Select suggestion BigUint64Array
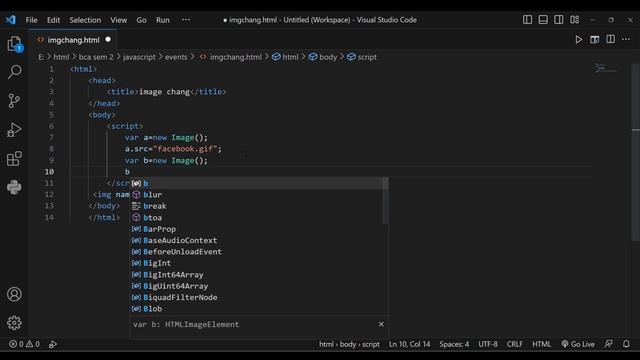This screenshot has width=640, height=360. point(259,286)
